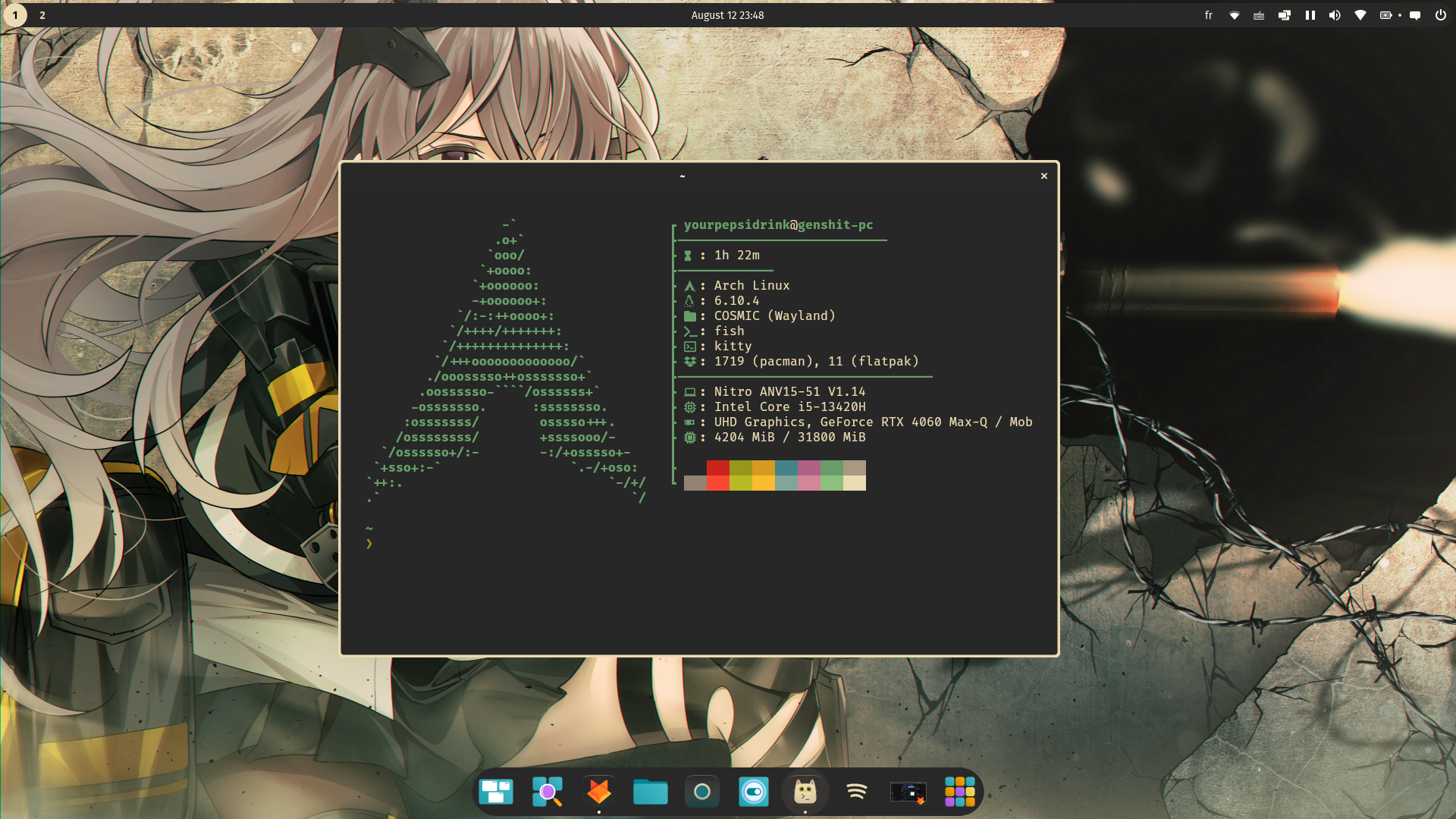Open COSMIC Settings toggle icon in dock

point(754,792)
